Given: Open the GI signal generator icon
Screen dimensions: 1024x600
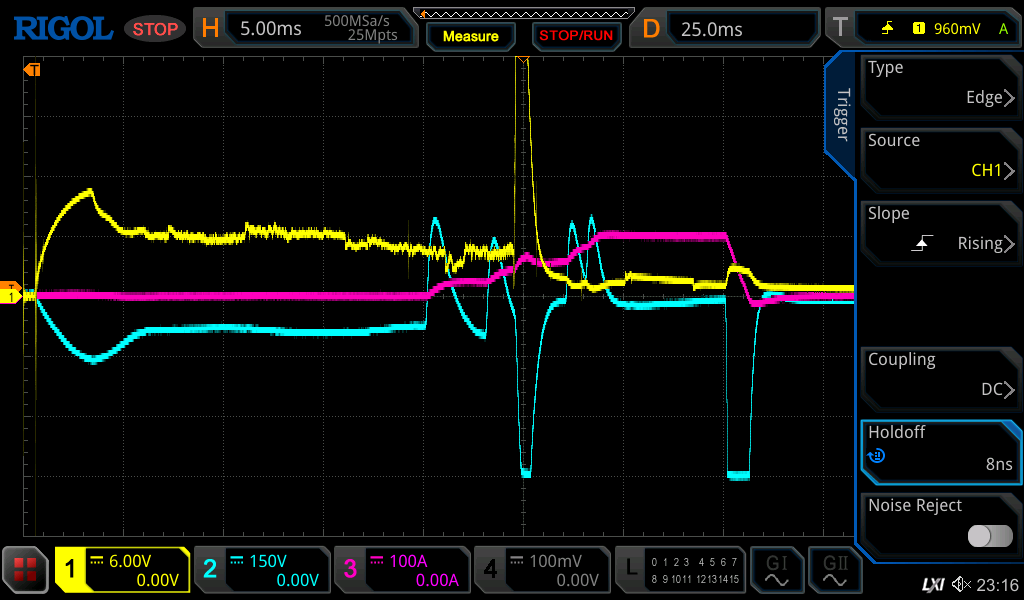Looking at the screenshot, I should click(x=777, y=570).
